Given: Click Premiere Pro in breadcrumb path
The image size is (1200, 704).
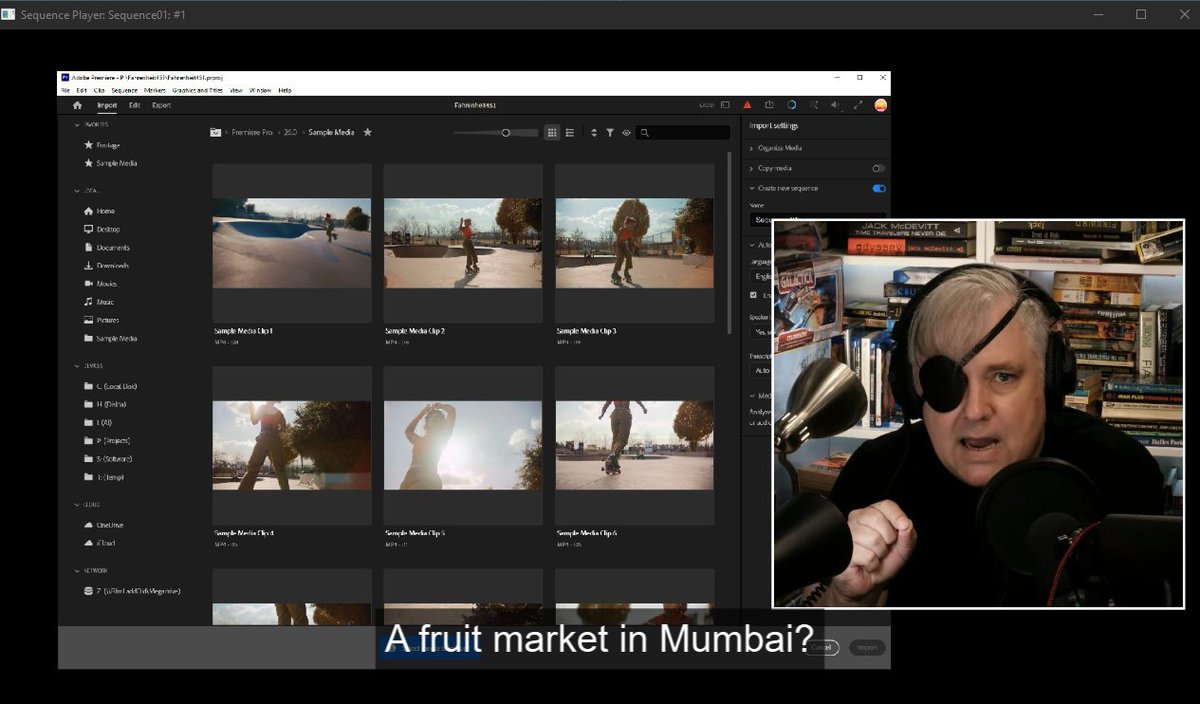Looking at the screenshot, I should click(x=253, y=132).
